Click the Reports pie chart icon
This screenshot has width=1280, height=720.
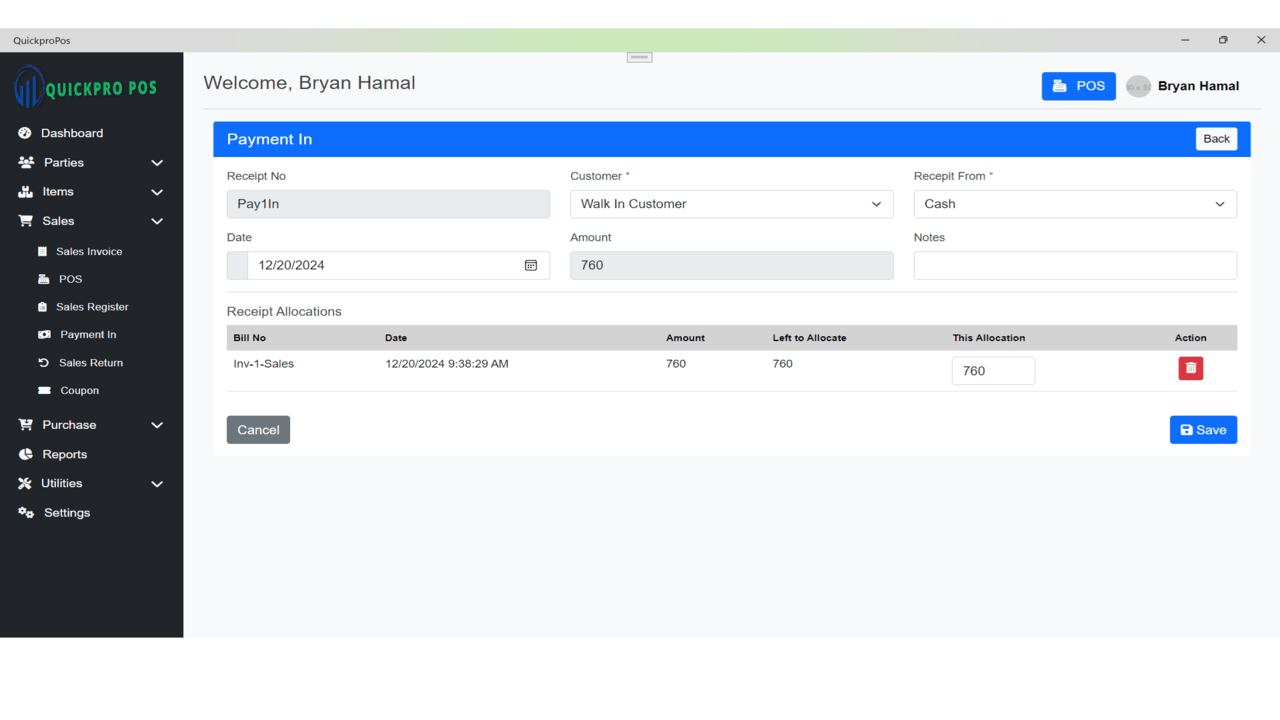[x=25, y=454]
